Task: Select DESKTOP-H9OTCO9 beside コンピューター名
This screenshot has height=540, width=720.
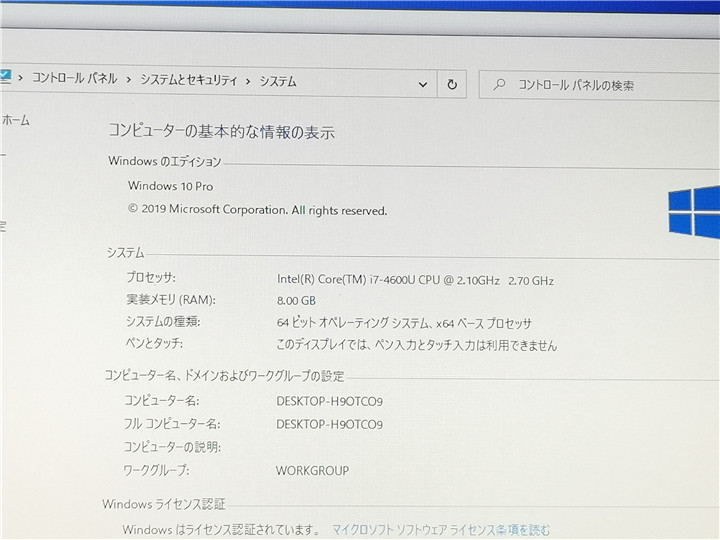Action: 329,401
